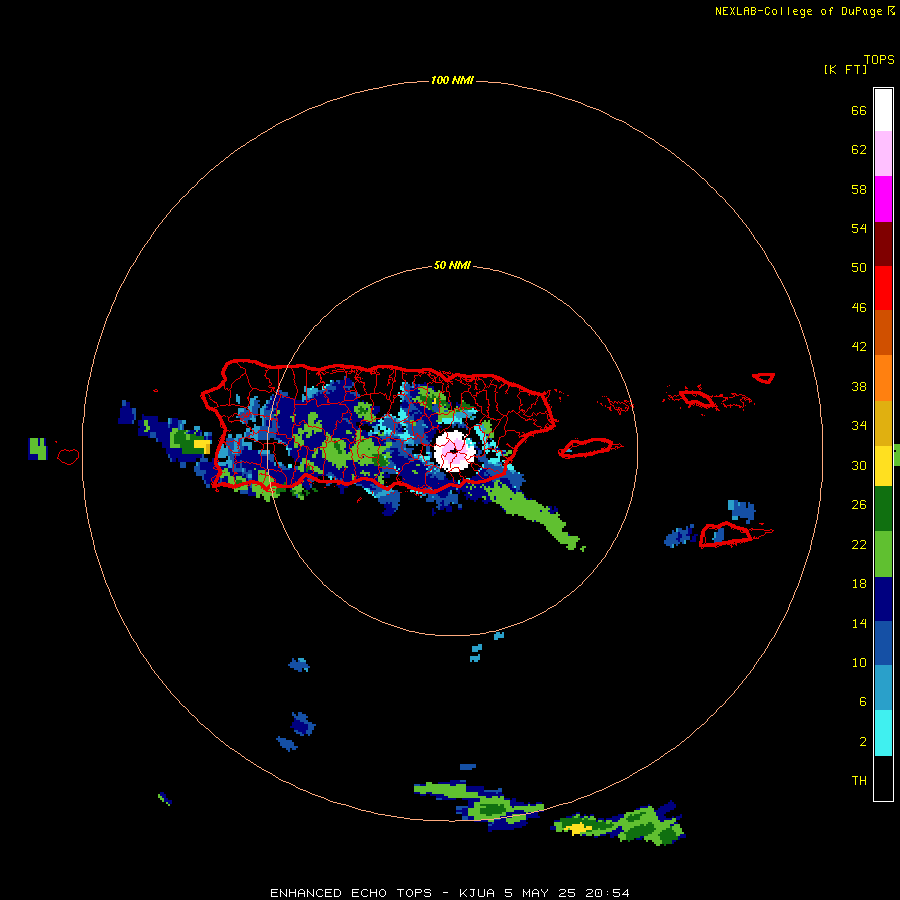This screenshot has height=900, width=900.
Task: Click the [K FT] units label
Action: (x=845, y=70)
